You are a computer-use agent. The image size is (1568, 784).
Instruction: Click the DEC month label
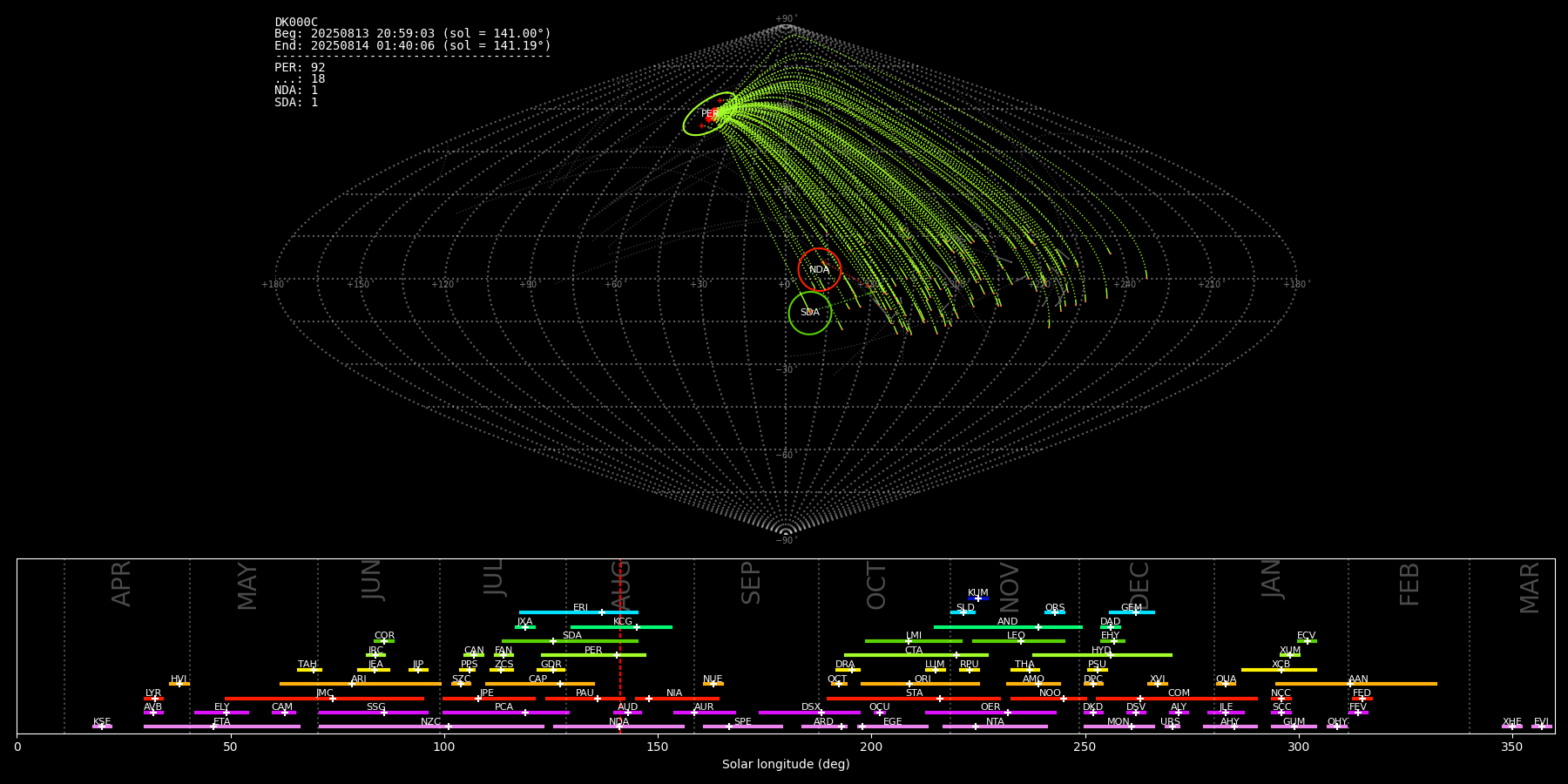pyautogui.click(x=1139, y=585)
